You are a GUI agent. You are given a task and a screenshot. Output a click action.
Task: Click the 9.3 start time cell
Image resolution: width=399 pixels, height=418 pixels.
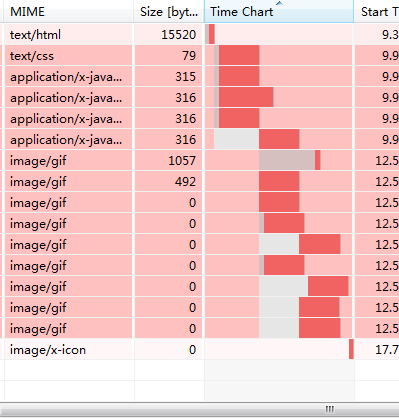tap(377, 34)
